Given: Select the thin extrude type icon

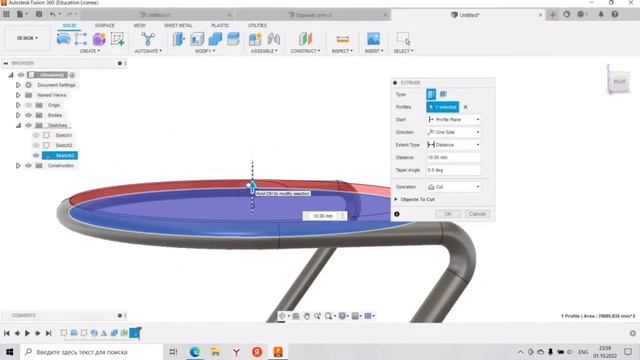Looking at the screenshot, I should click(443, 94).
